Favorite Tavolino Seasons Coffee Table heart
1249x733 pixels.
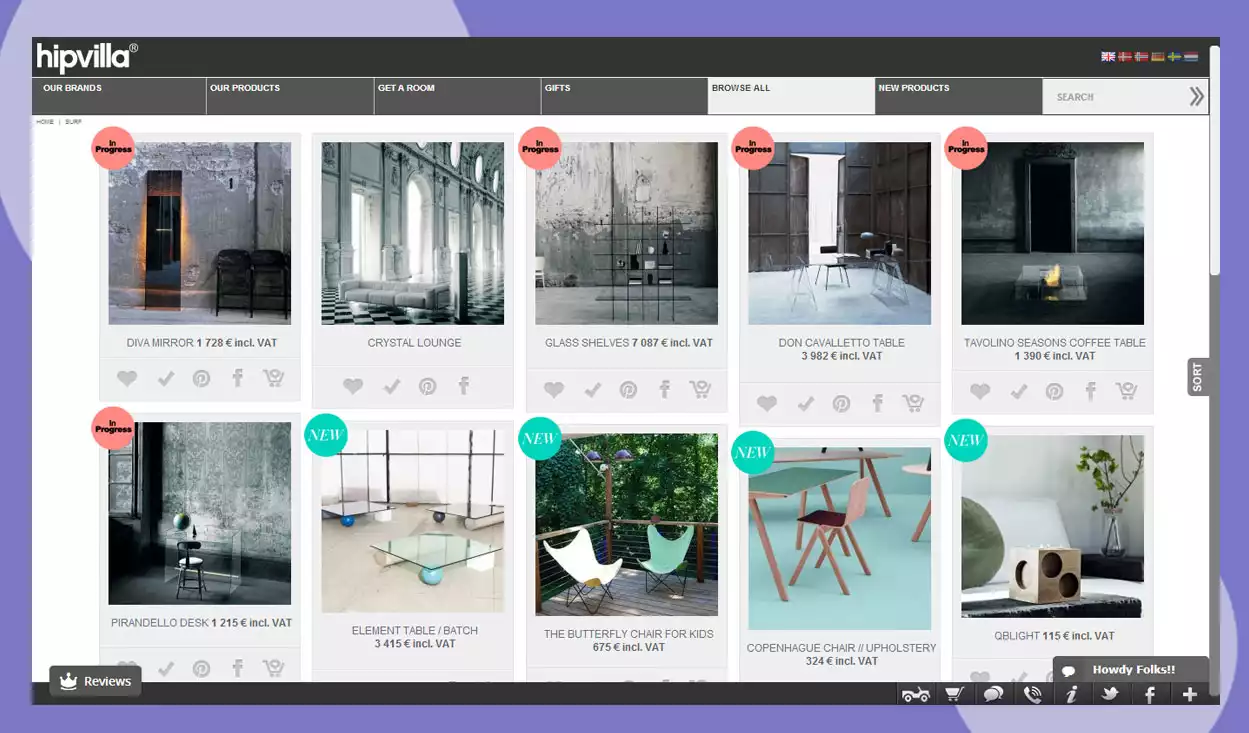coord(980,391)
